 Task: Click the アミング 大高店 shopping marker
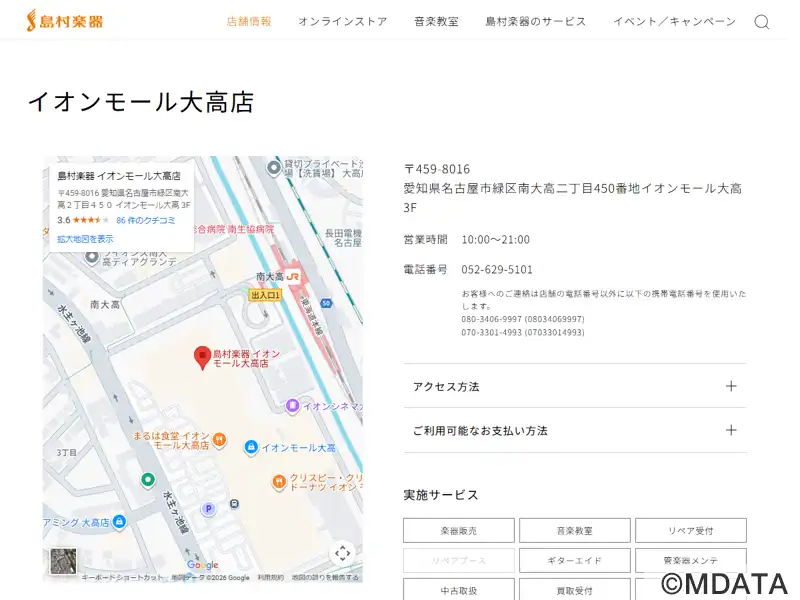pyautogui.click(x=119, y=521)
